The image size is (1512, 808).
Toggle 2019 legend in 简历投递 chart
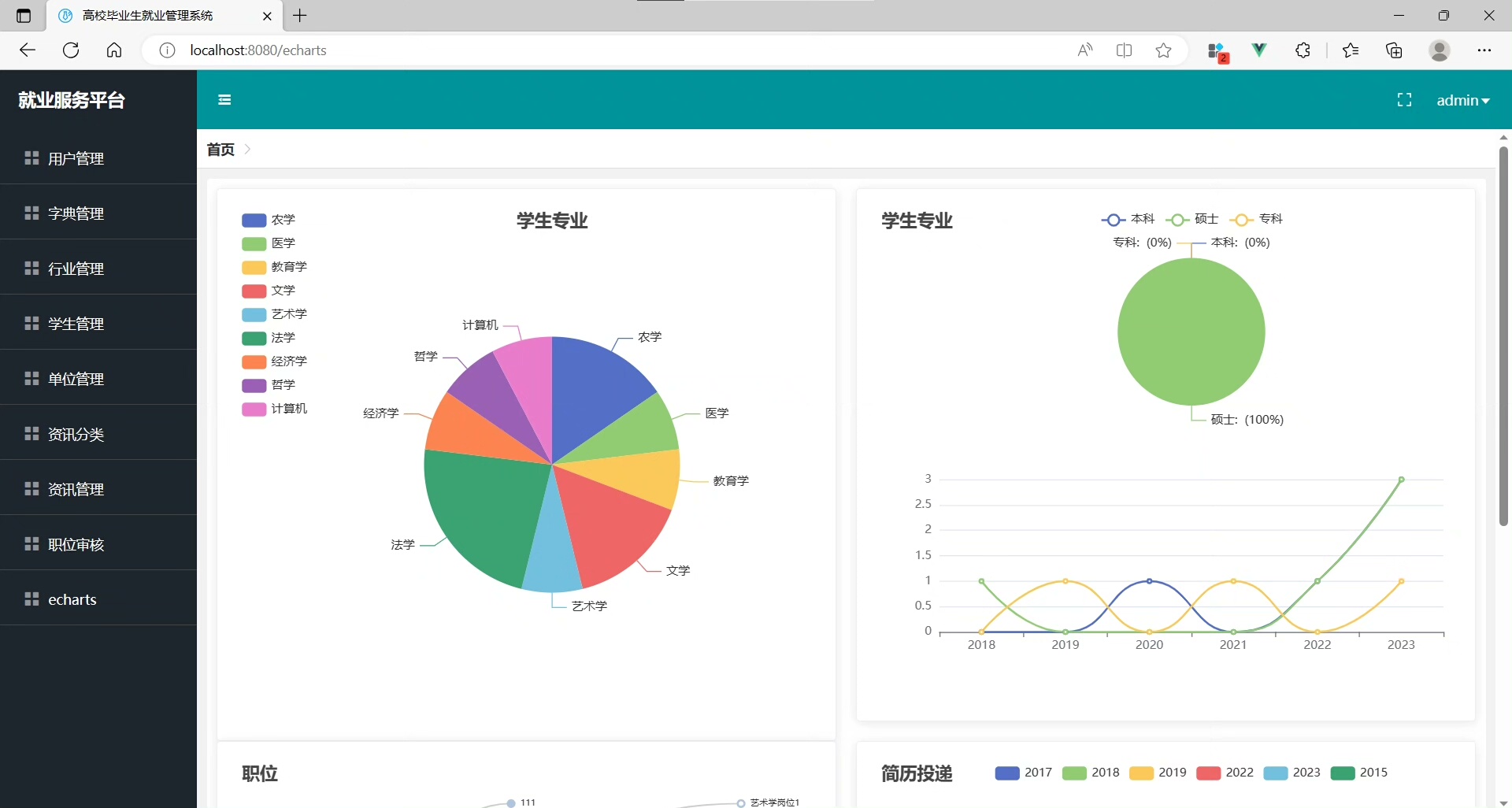[x=1141, y=773]
